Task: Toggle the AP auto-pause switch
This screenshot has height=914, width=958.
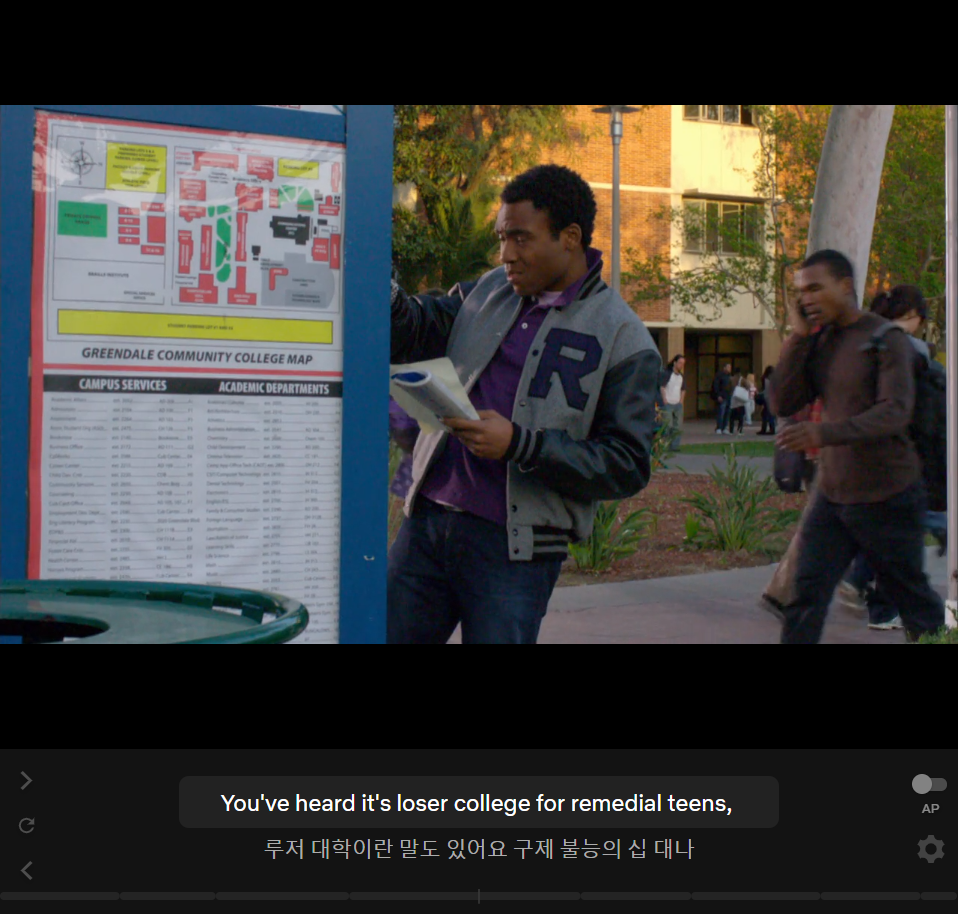Action: [x=929, y=784]
